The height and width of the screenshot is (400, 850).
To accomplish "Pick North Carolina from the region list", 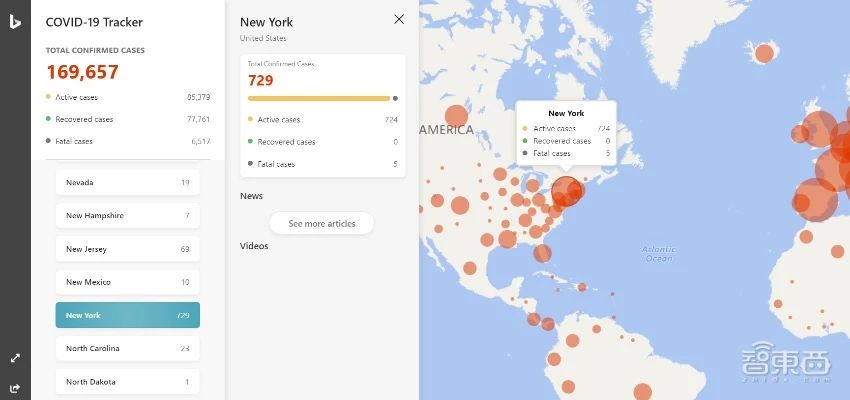I will coord(127,348).
